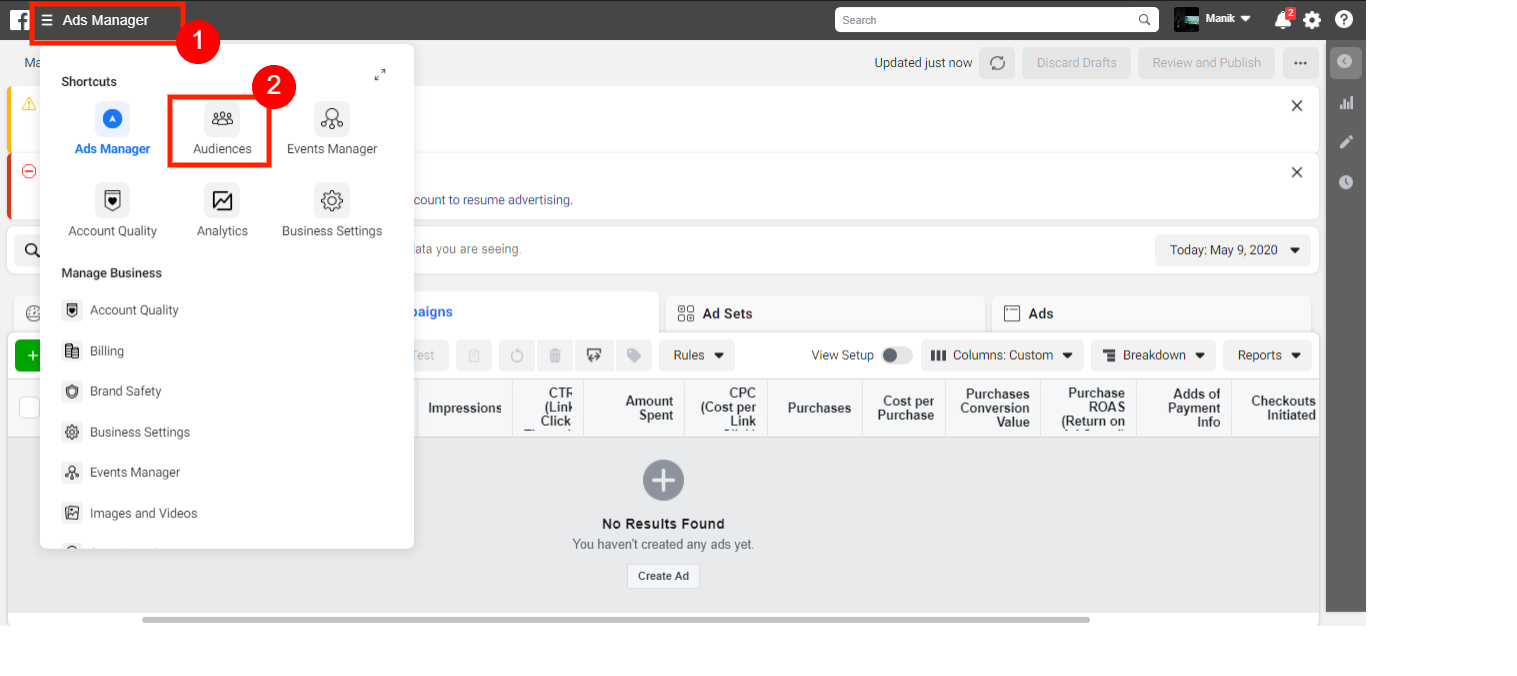Viewport: 1517px width, 676px height.
Task: Open Ads Manager shortcut icon
Action: coord(112,119)
